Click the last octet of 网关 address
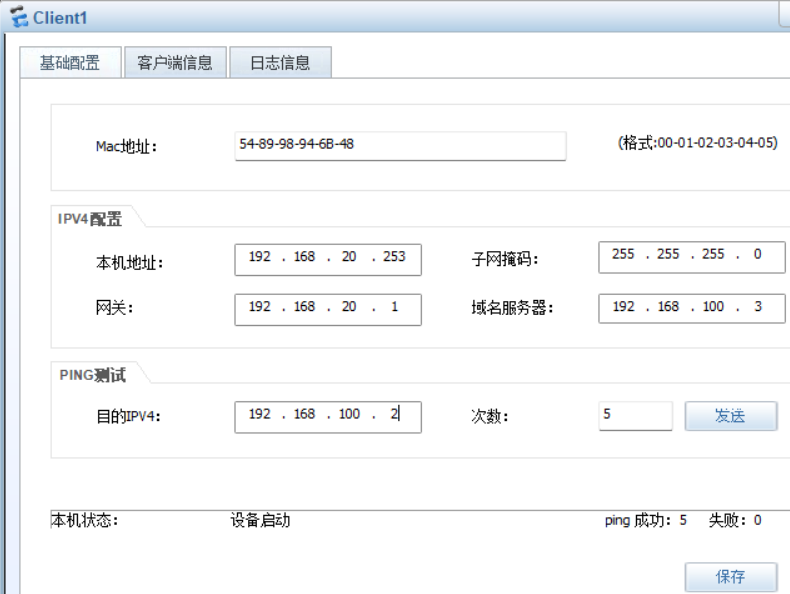Screen dimensions: 790x594 [394, 306]
